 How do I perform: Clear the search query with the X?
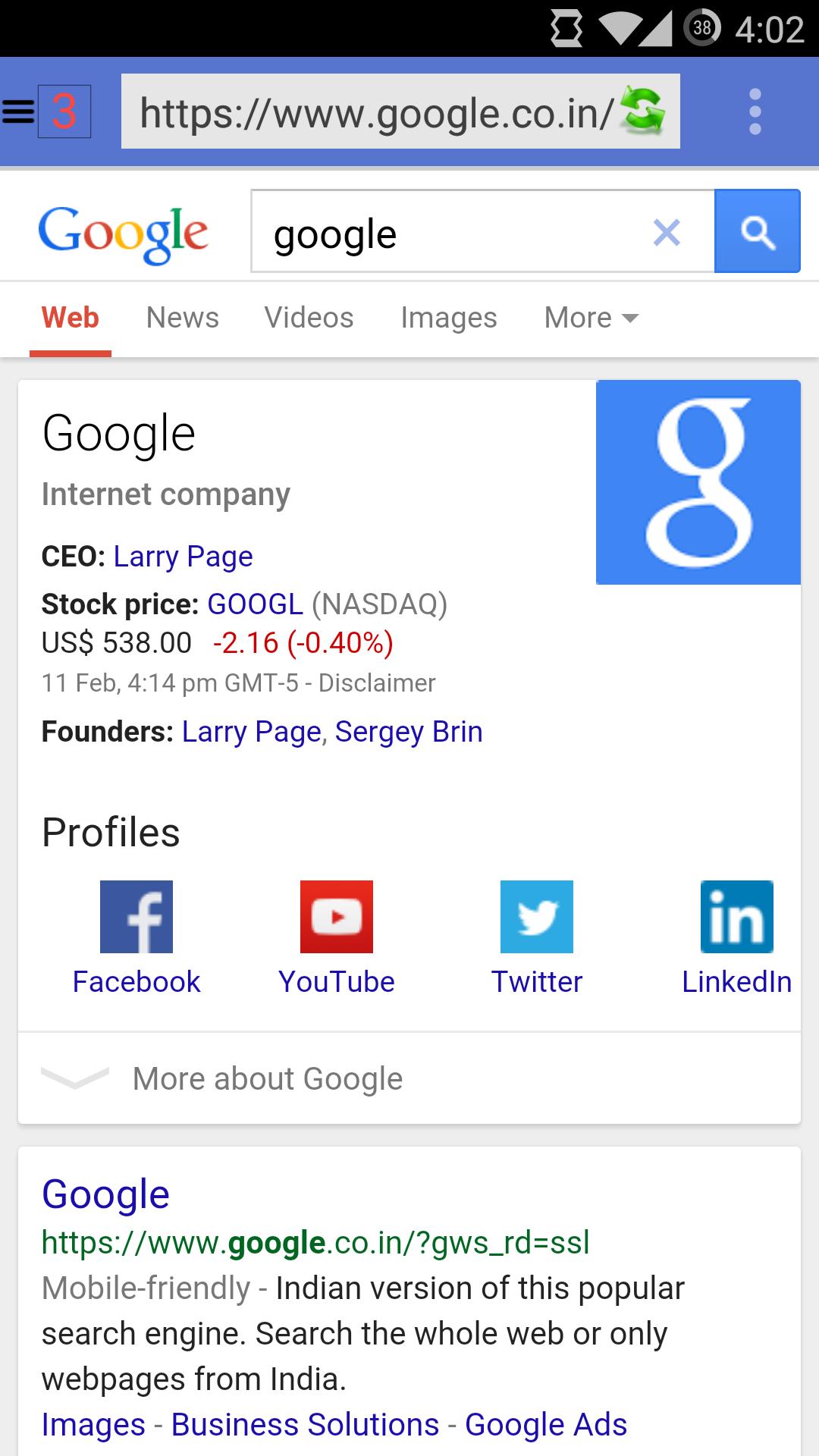point(667,232)
